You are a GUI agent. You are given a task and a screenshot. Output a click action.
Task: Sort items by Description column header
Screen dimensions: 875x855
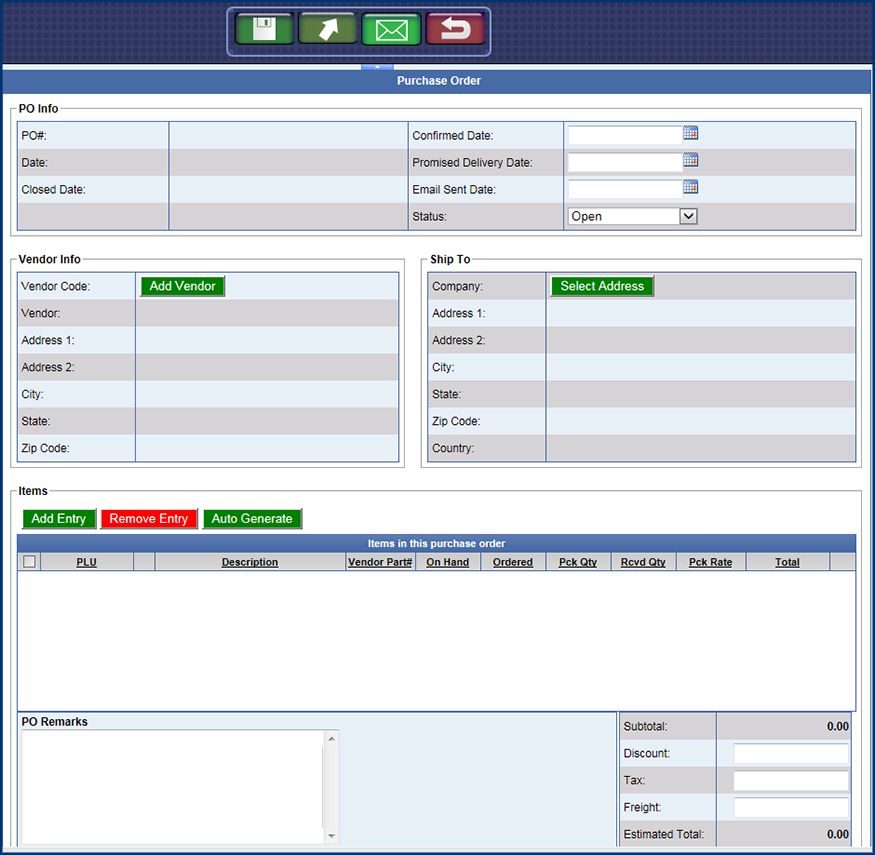tap(249, 562)
